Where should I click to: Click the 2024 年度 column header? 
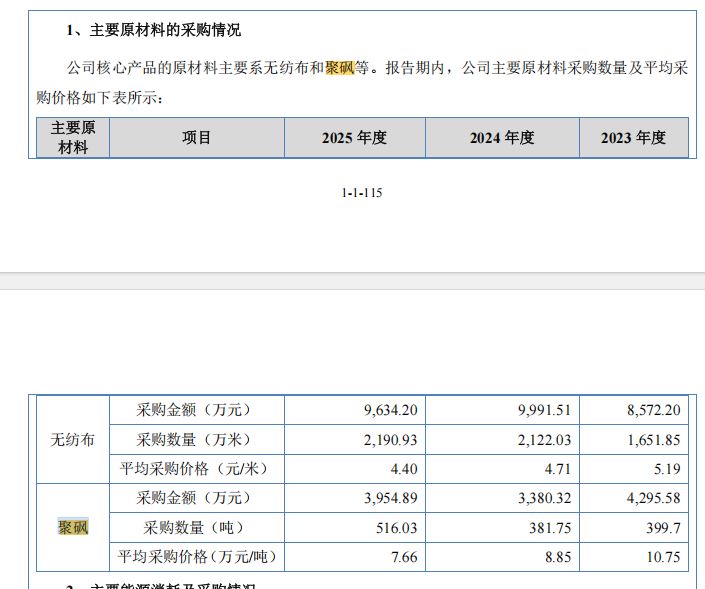click(x=502, y=138)
